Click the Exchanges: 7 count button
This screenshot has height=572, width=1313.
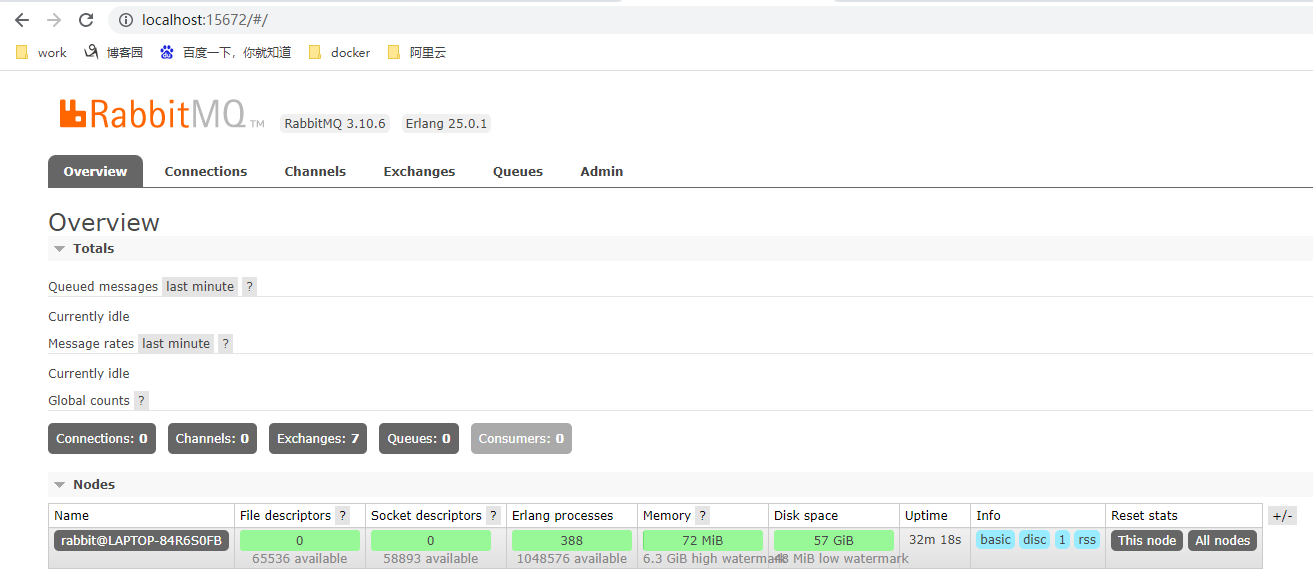pos(318,438)
